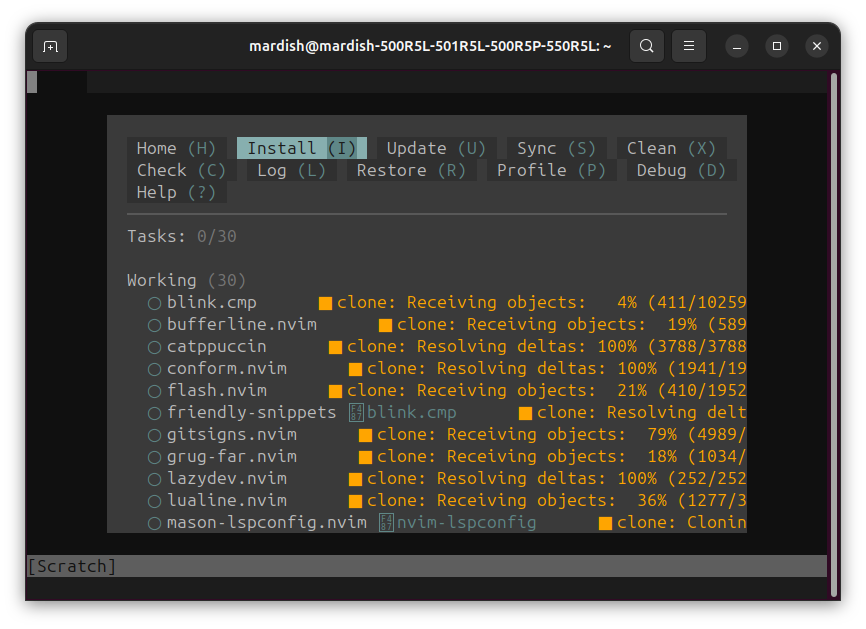Image resolution: width=866 pixels, height=629 pixels.
Task: Click the Working (30) section header
Action: (187, 281)
